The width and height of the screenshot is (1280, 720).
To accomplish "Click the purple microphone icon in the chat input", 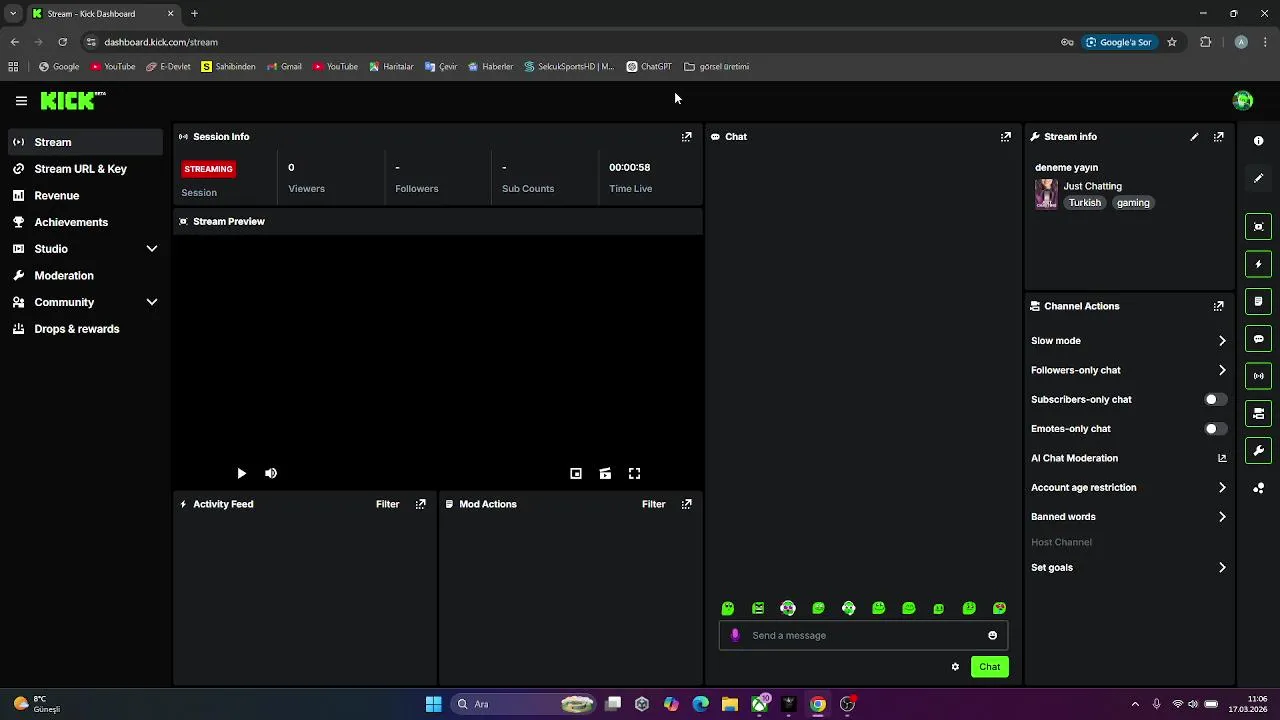I will pos(735,635).
